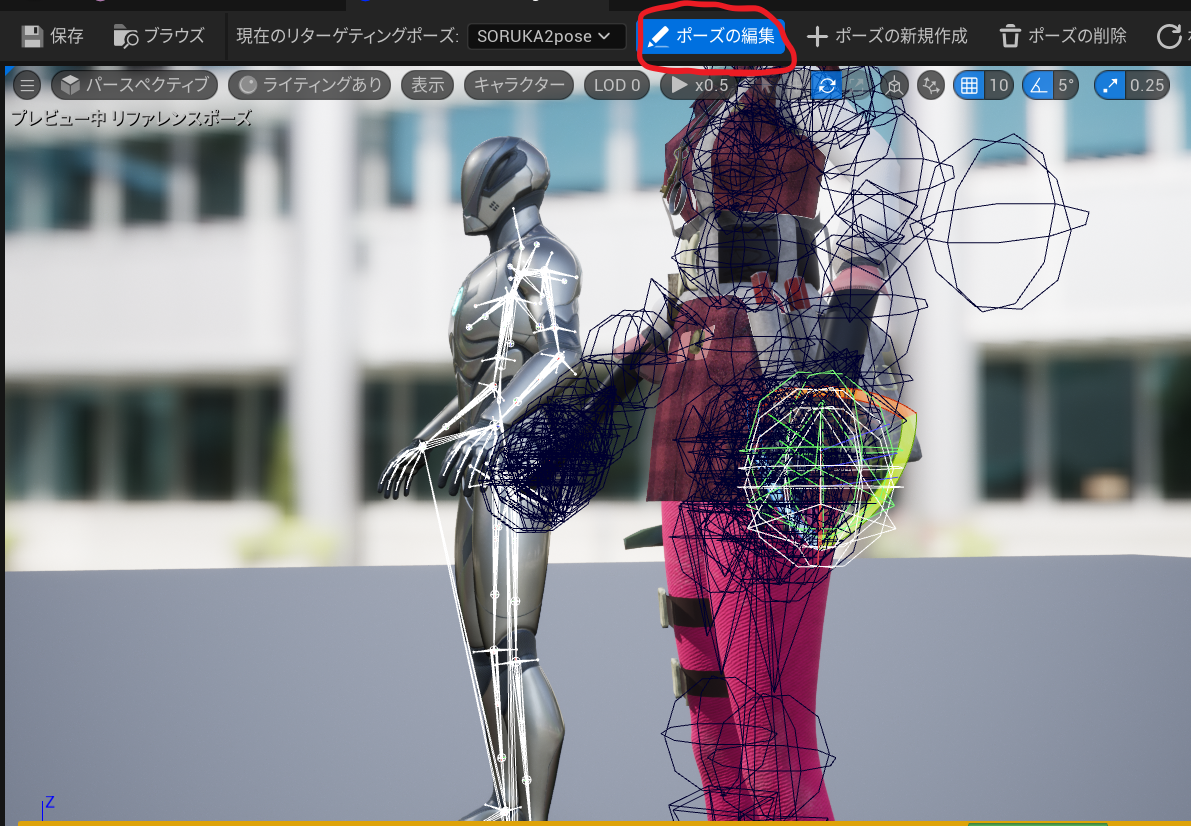
Task: Open the grid snap value 10 dropdown
Action: pos(999,85)
